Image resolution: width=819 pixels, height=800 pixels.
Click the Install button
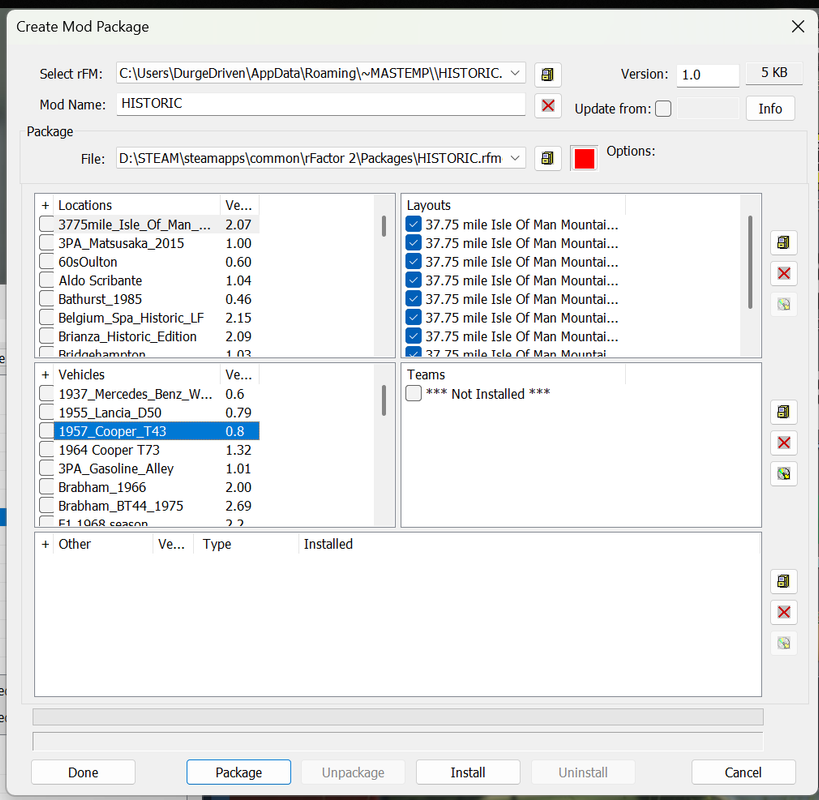[x=468, y=772]
